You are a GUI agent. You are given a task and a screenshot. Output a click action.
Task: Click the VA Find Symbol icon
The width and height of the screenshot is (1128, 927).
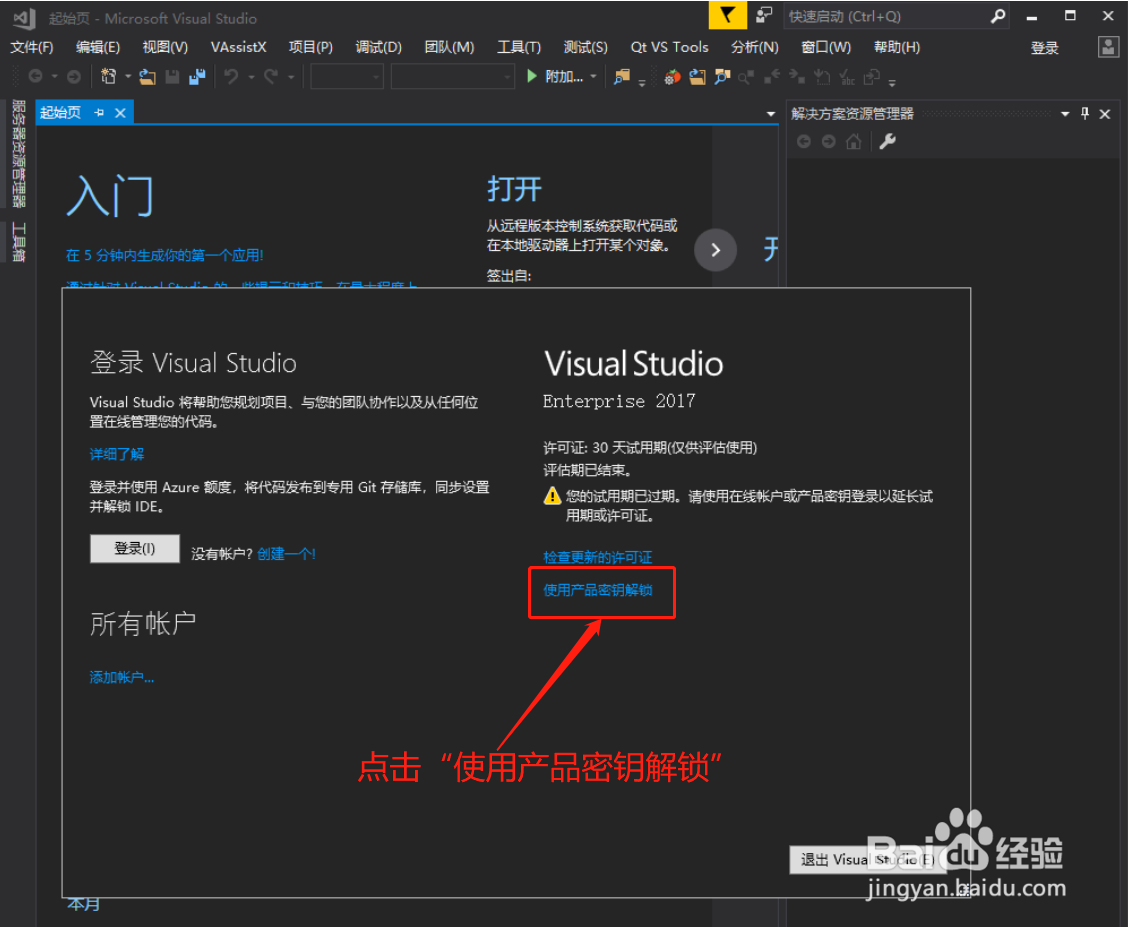coord(722,77)
